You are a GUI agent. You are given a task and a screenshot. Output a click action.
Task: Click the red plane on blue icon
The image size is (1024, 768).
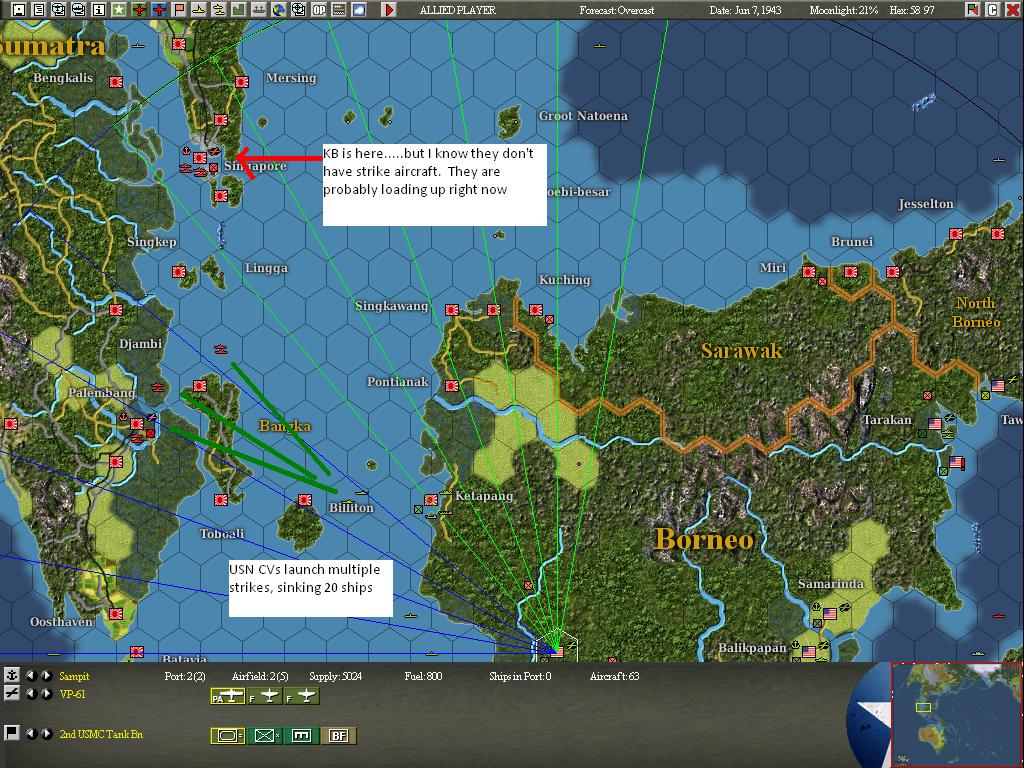point(159,9)
